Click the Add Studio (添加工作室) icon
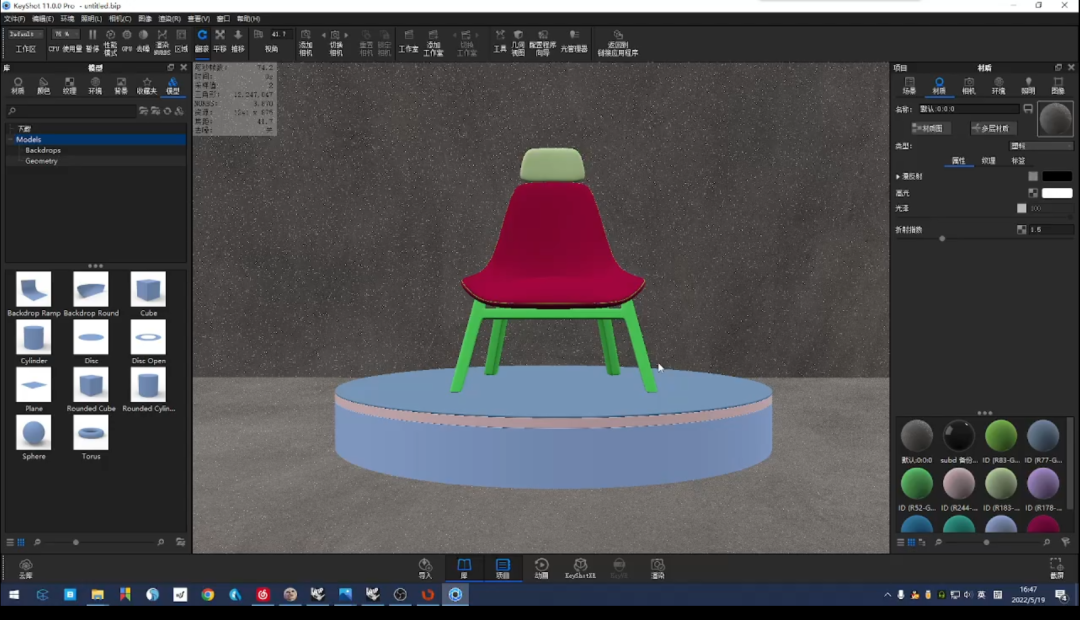Viewport: 1080px width, 620px height. pyautogui.click(x=433, y=42)
